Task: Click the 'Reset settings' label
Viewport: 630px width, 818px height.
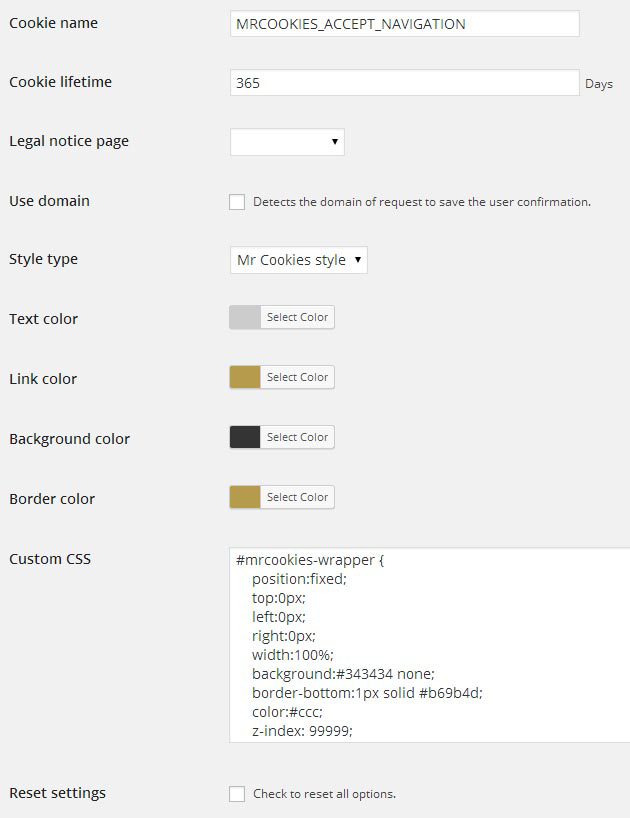Action: tap(57, 793)
